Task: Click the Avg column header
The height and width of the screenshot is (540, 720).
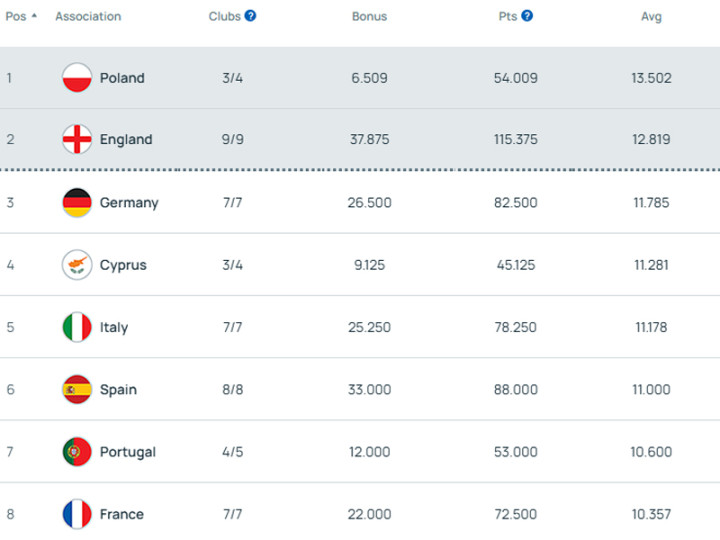Action: coord(651,17)
